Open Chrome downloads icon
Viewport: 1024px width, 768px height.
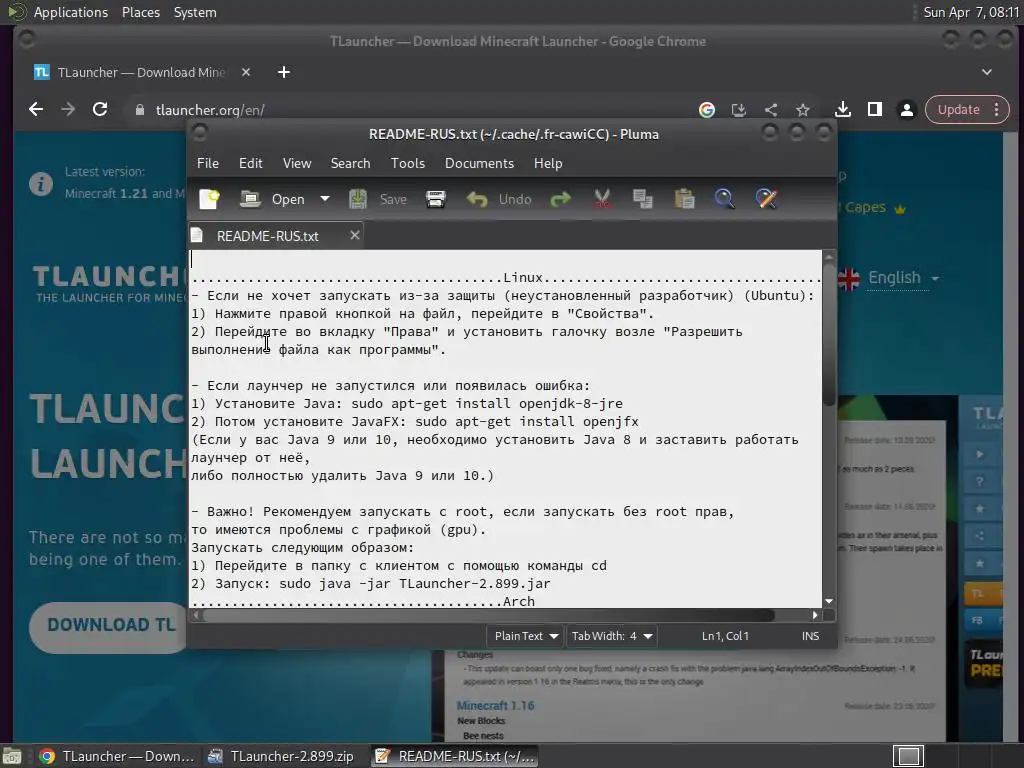[x=843, y=110]
